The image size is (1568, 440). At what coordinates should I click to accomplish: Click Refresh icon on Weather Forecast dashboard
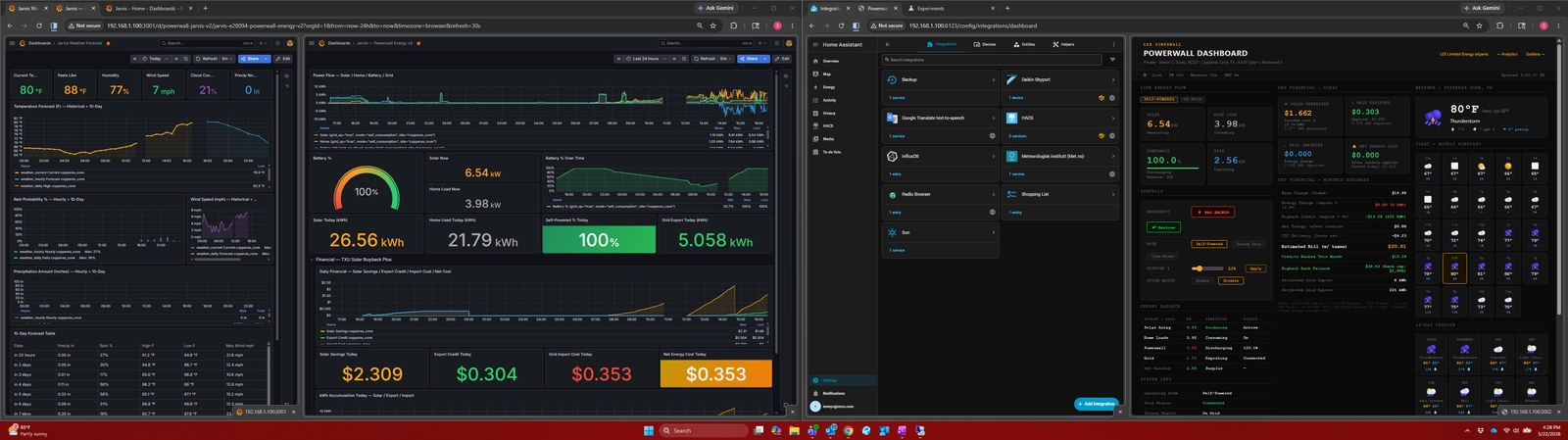(198, 59)
